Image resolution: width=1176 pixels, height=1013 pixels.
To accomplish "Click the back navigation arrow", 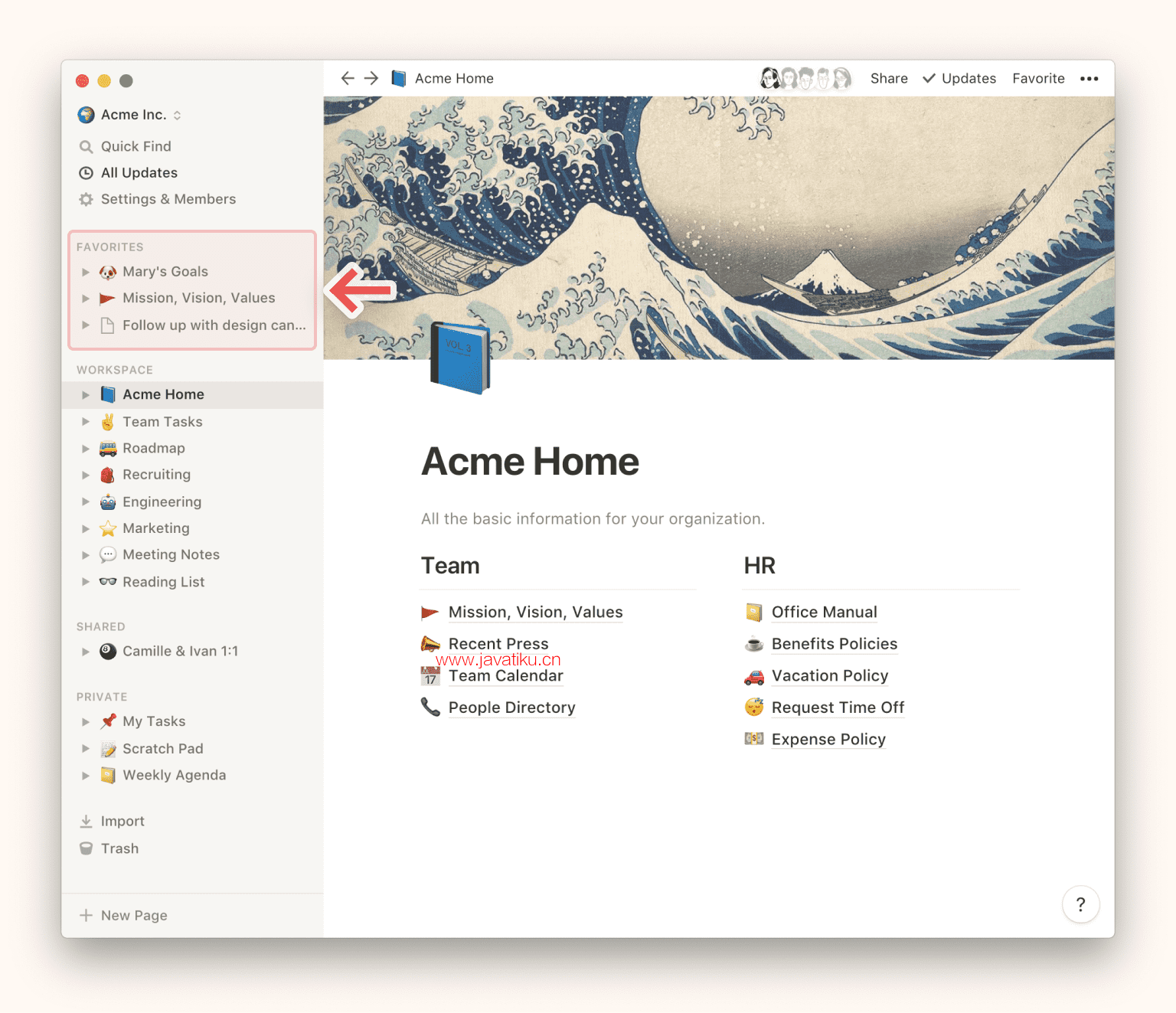I will [x=348, y=78].
